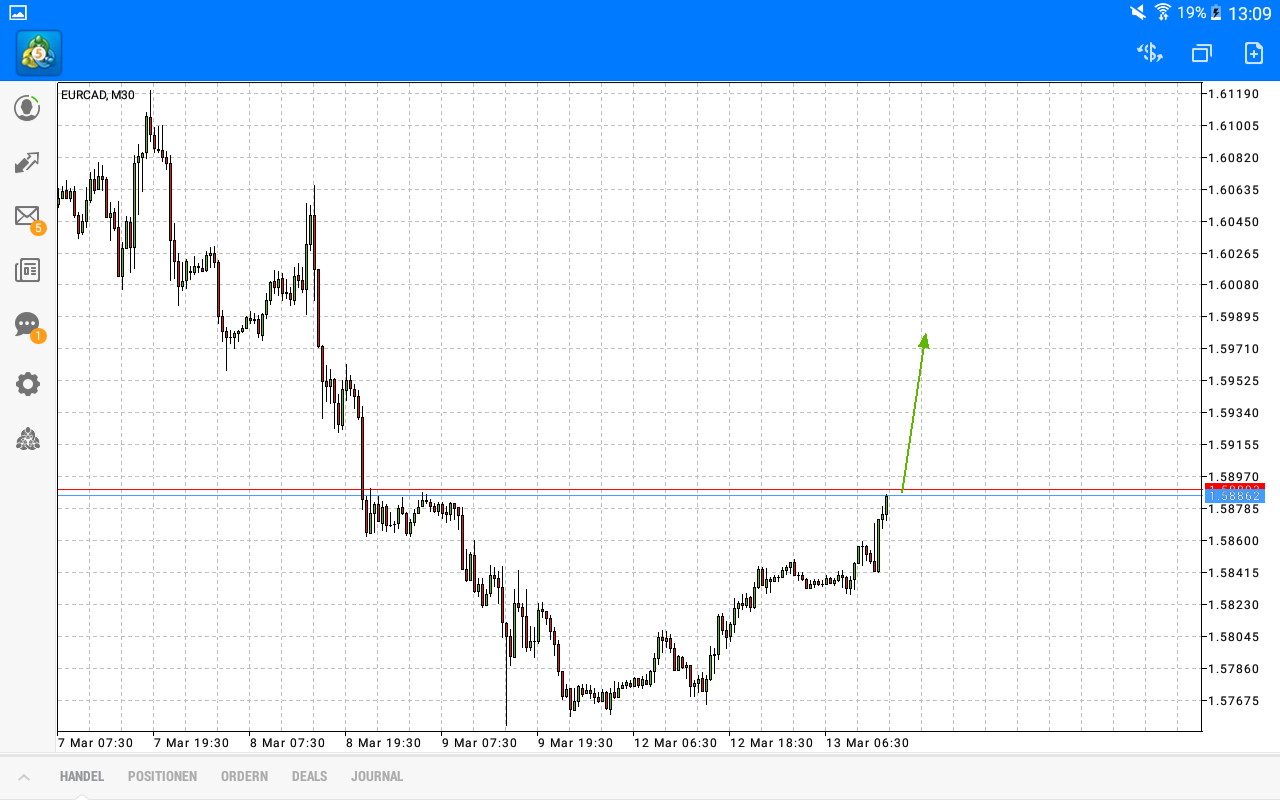Switch to the POSITIONEN tab
Image resolution: width=1280 pixels, height=800 pixels.
(x=162, y=776)
